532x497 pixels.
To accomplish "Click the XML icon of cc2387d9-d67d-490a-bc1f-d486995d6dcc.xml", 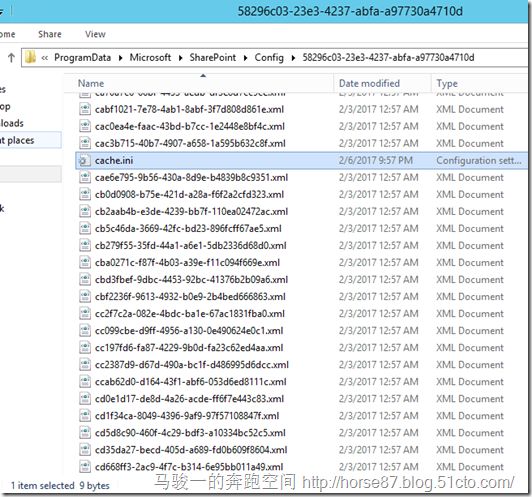I will click(x=85, y=365).
